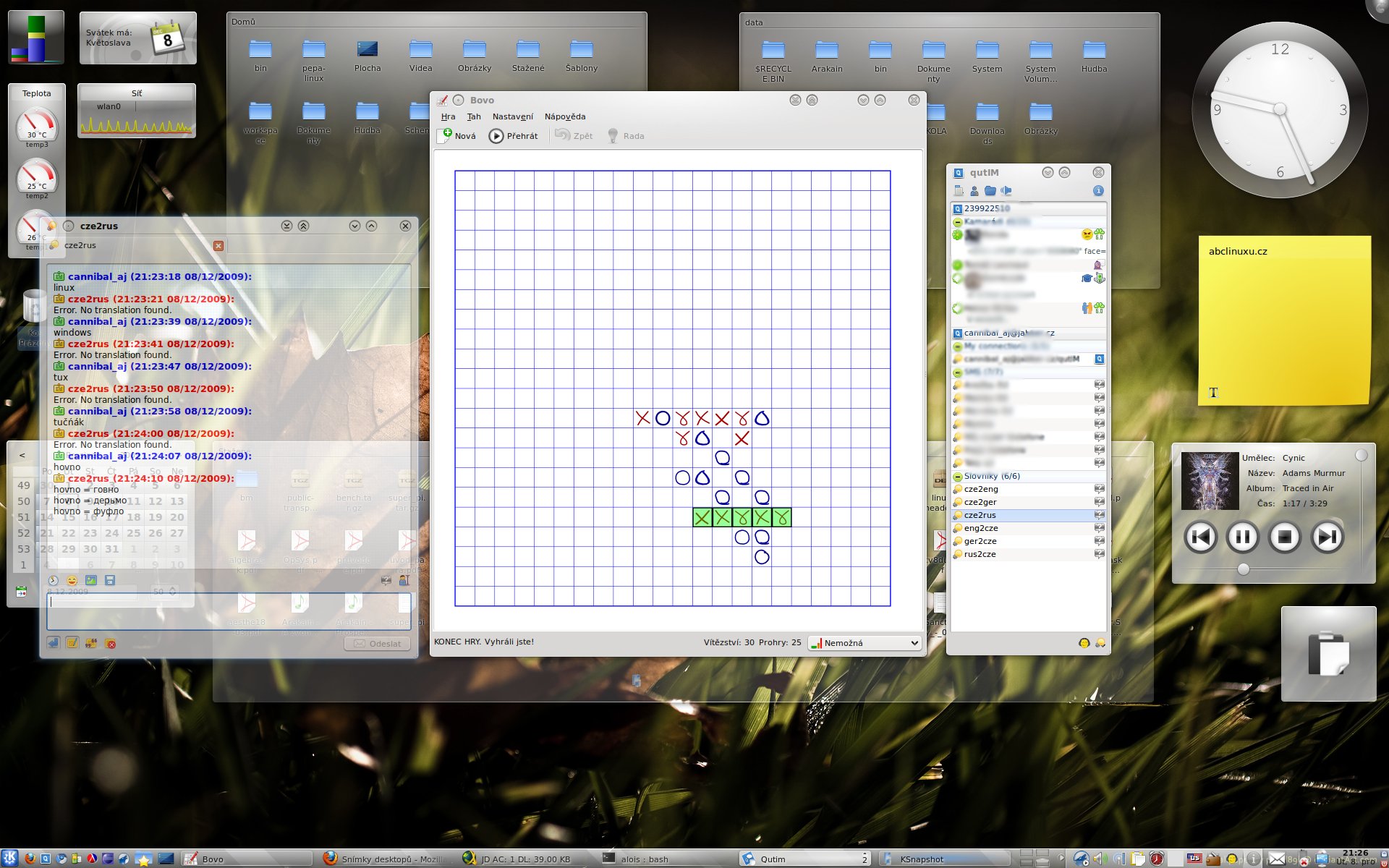
Task: Click the blue folder icon in qutIM toolbar
Action: point(990,191)
